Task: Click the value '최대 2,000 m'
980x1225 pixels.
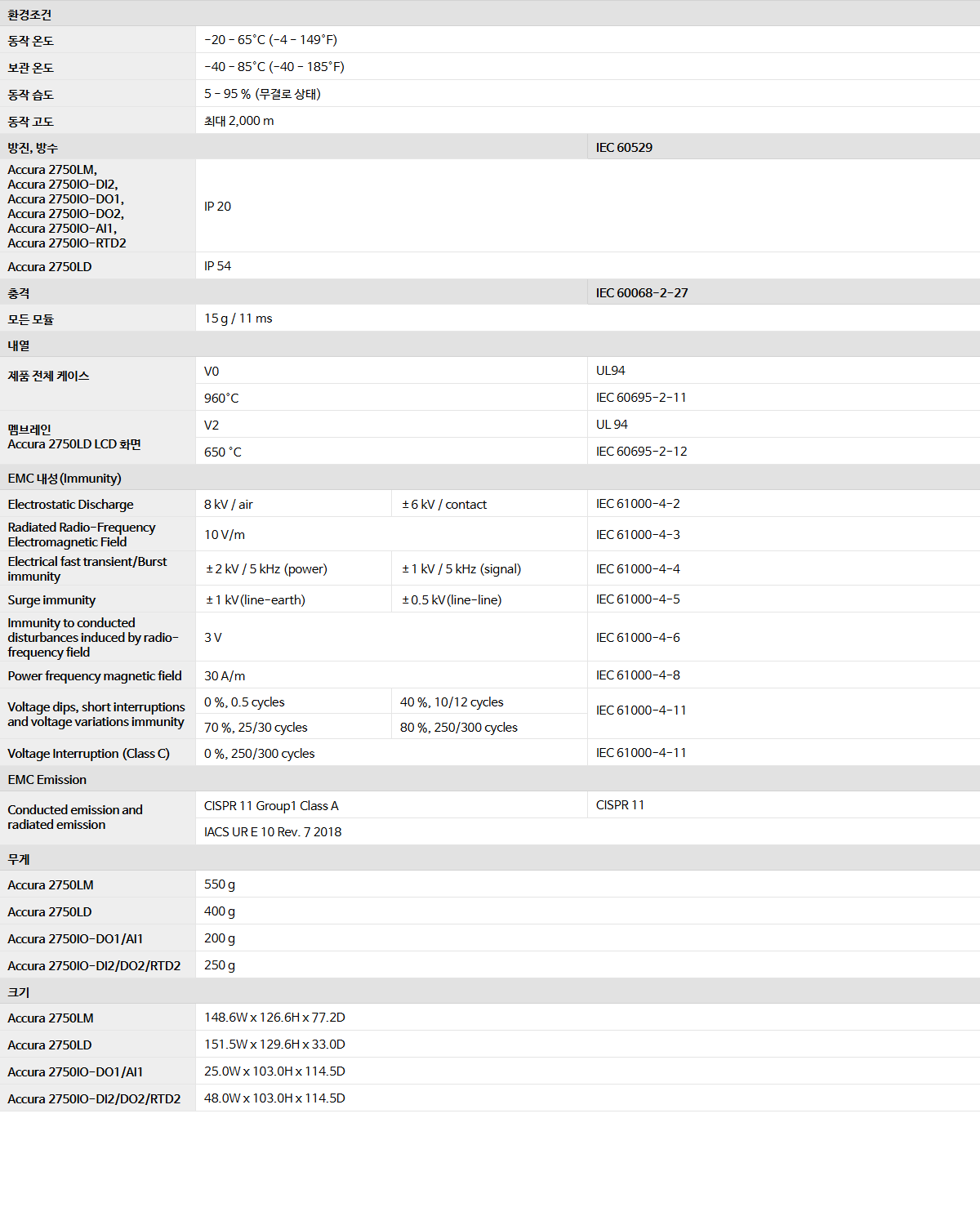Action: pos(239,121)
